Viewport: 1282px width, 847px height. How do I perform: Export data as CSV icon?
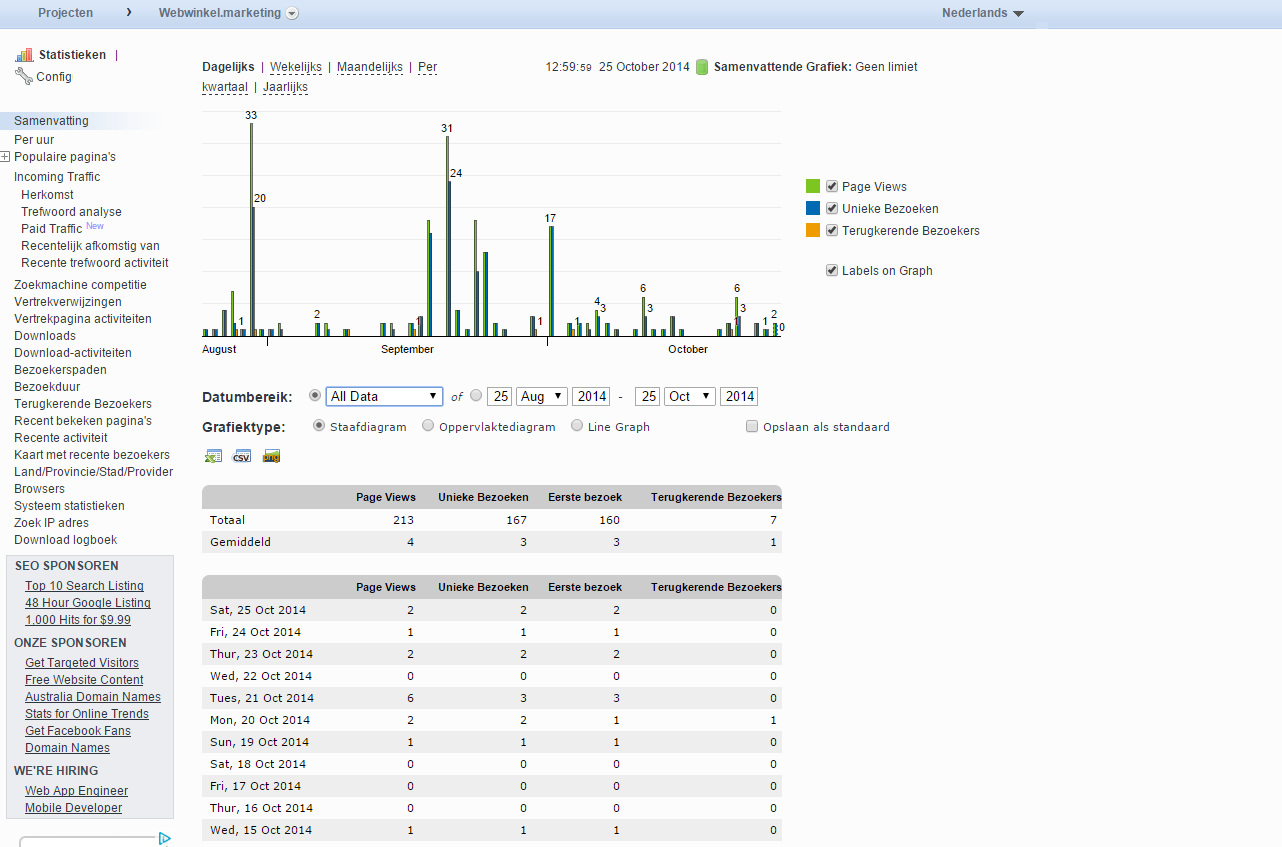(242, 456)
